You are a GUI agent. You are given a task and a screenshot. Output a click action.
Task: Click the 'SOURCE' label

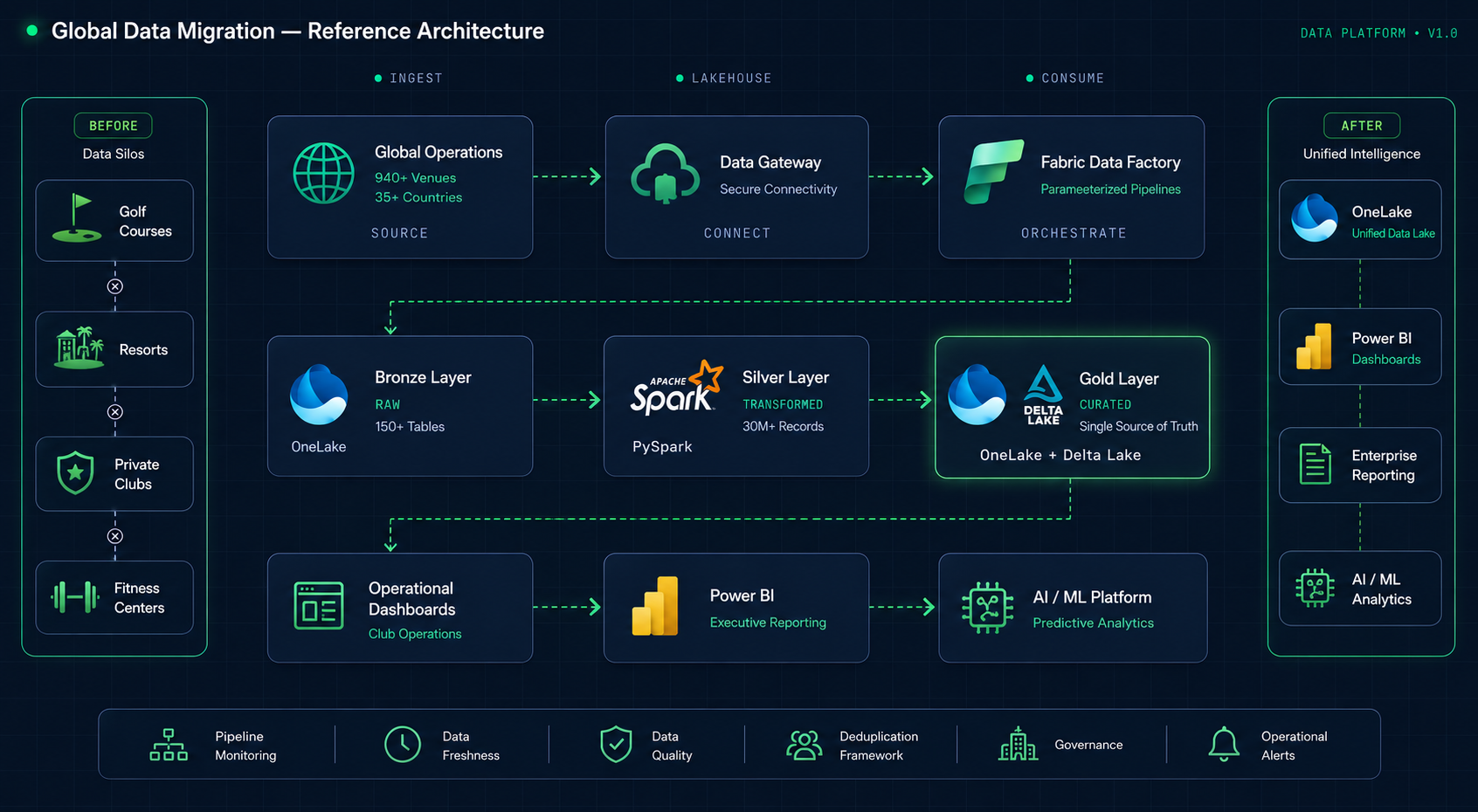tap(400, 234)
